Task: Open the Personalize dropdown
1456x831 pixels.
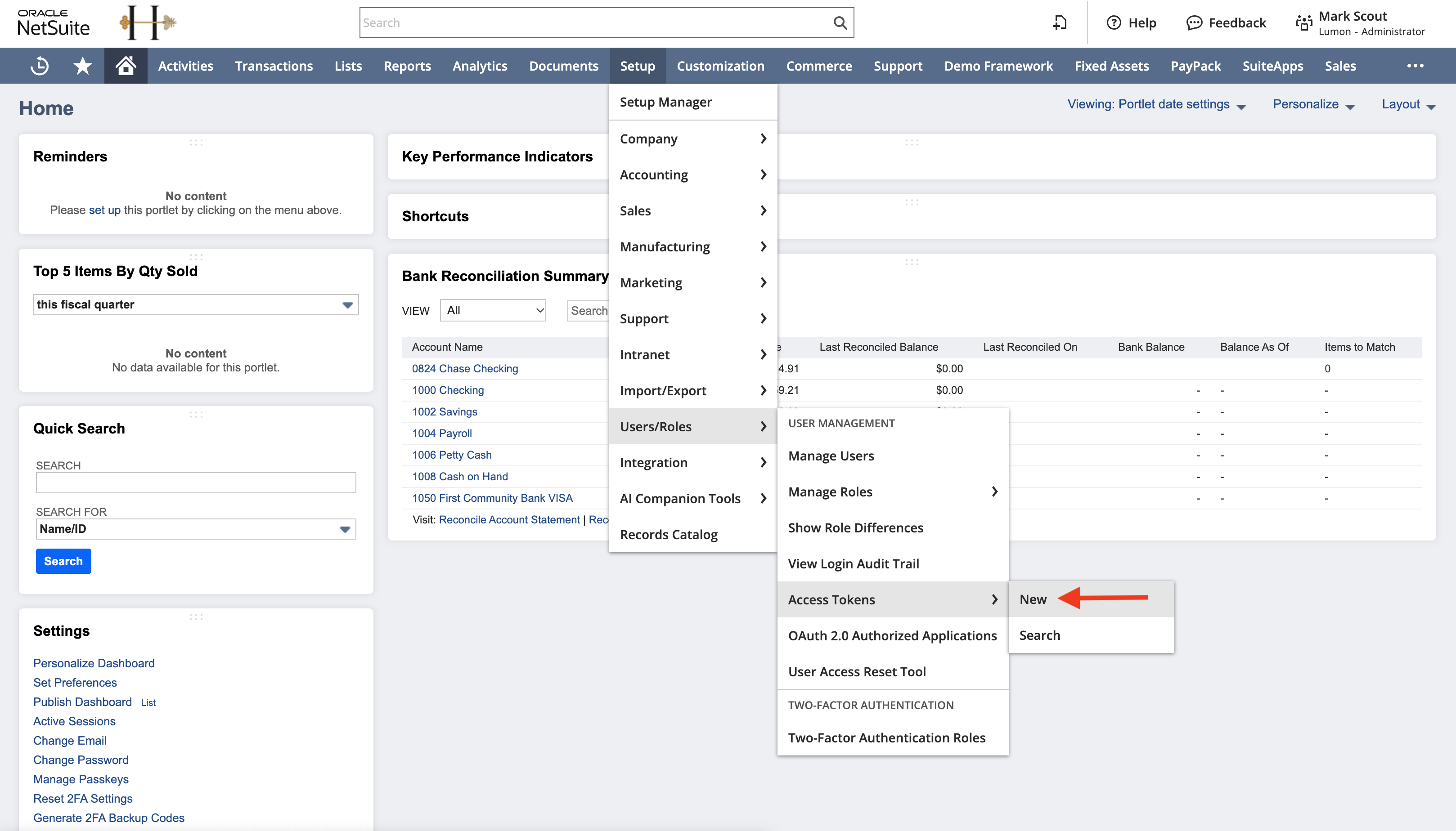Action: click(x=1313, y=104)
